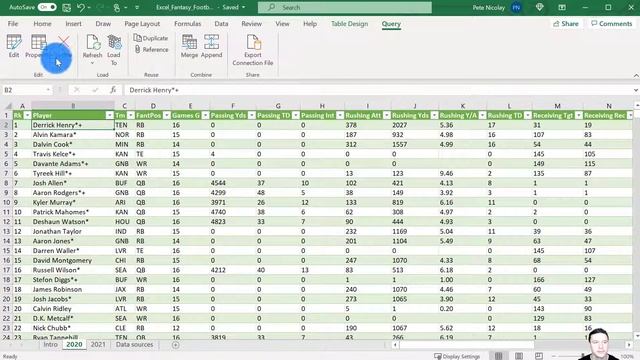640x360 pixels.
Task: Click the new sheet plus icon
Action: click(x=176, y=345)
